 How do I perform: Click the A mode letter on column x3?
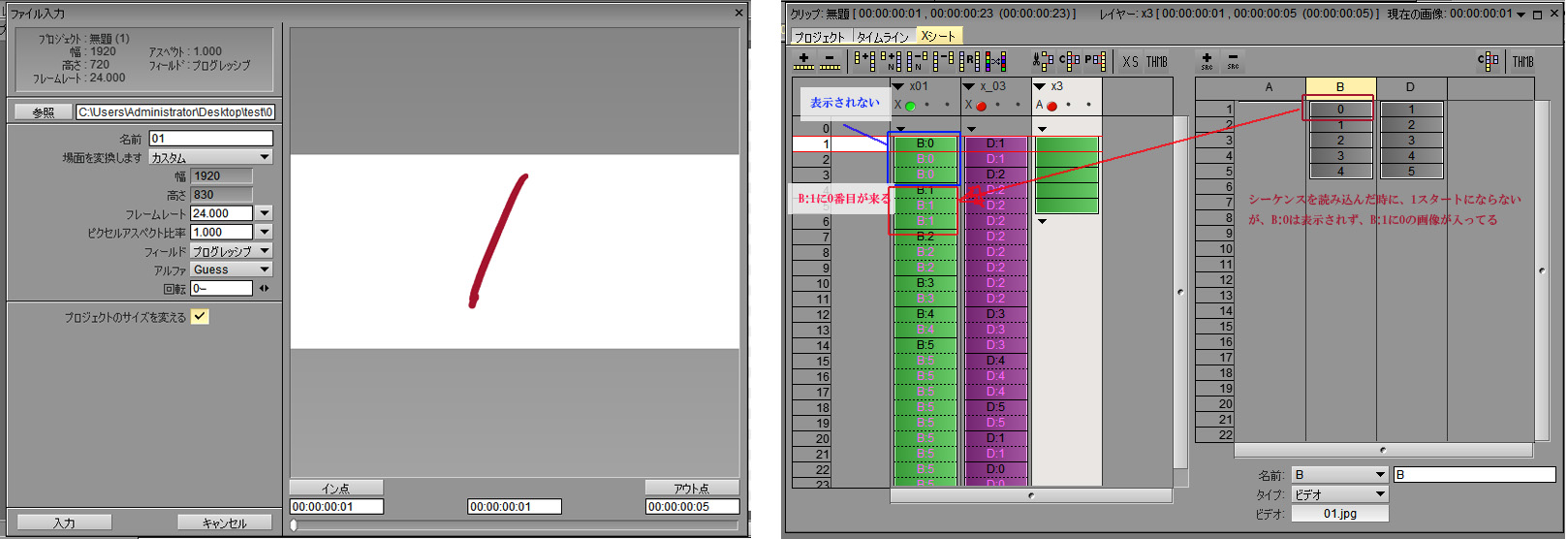[x=1039, y=105]
